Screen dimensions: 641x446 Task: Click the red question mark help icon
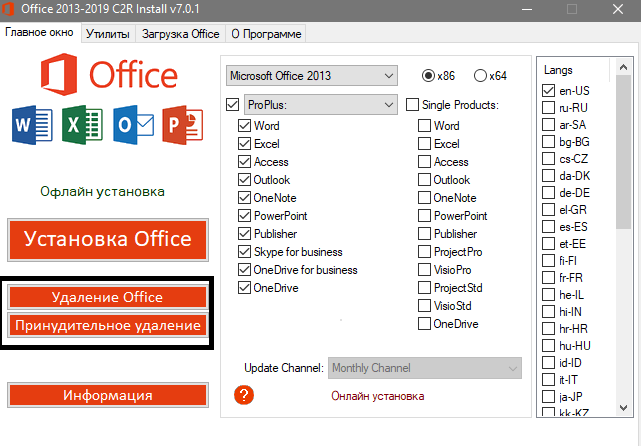pos(244,395)
